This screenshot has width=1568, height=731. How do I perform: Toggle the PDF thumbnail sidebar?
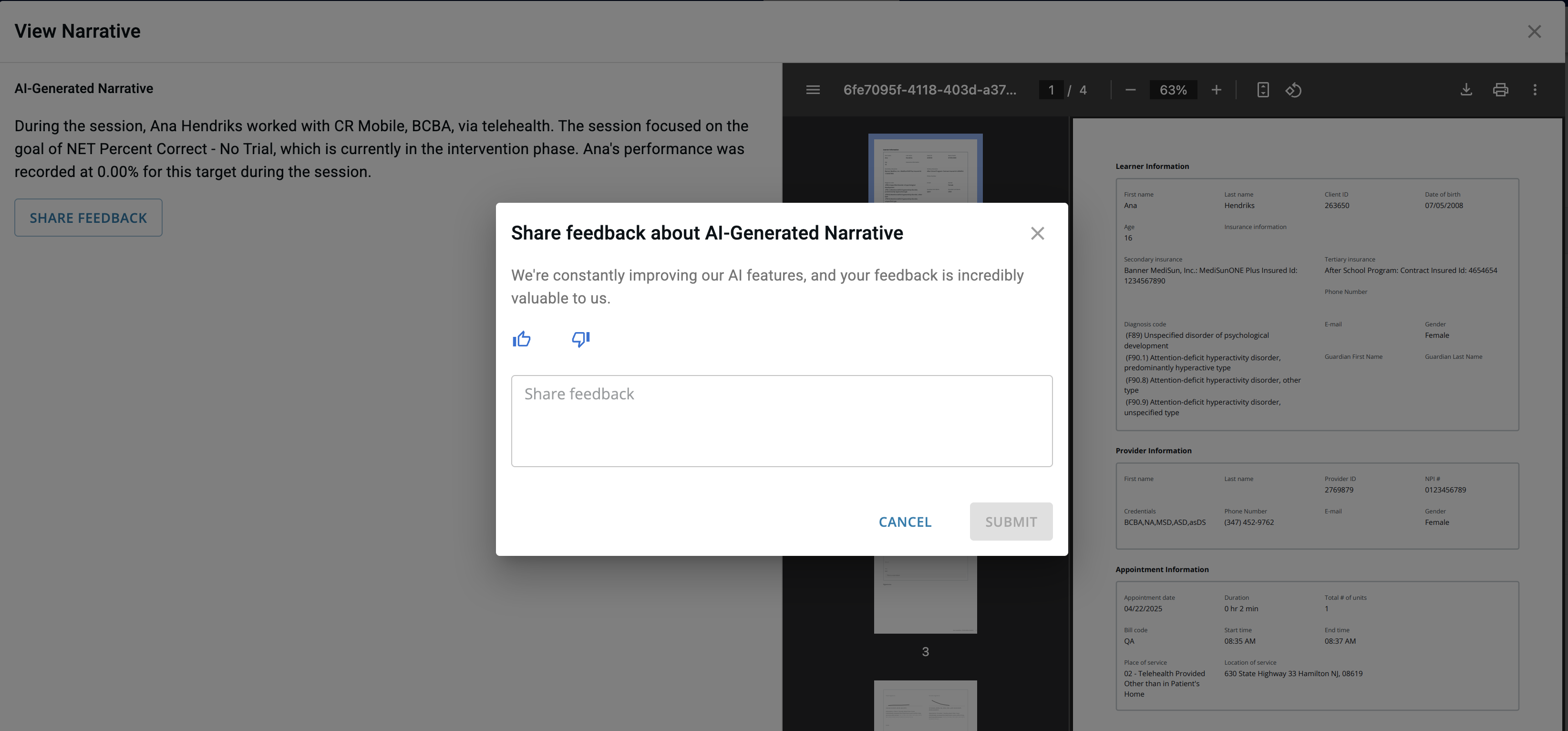pyautogui.click(x=813, y=90)
